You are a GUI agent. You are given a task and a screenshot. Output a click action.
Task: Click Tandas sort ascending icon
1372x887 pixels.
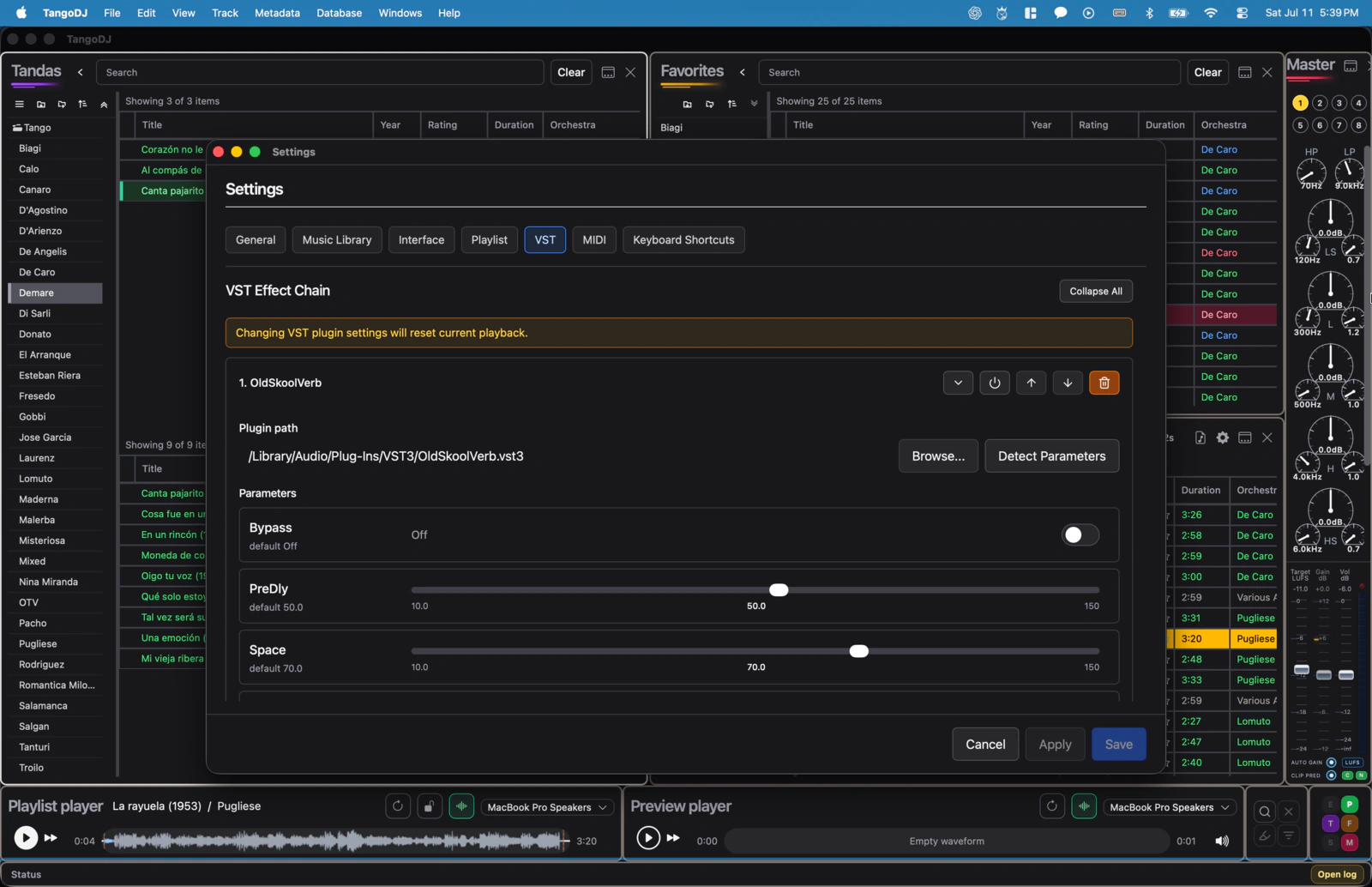pos(82,104)
